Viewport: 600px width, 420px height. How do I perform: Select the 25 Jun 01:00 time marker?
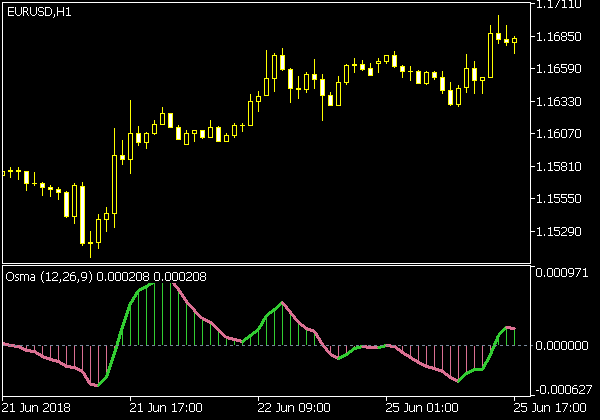[422, 408]
